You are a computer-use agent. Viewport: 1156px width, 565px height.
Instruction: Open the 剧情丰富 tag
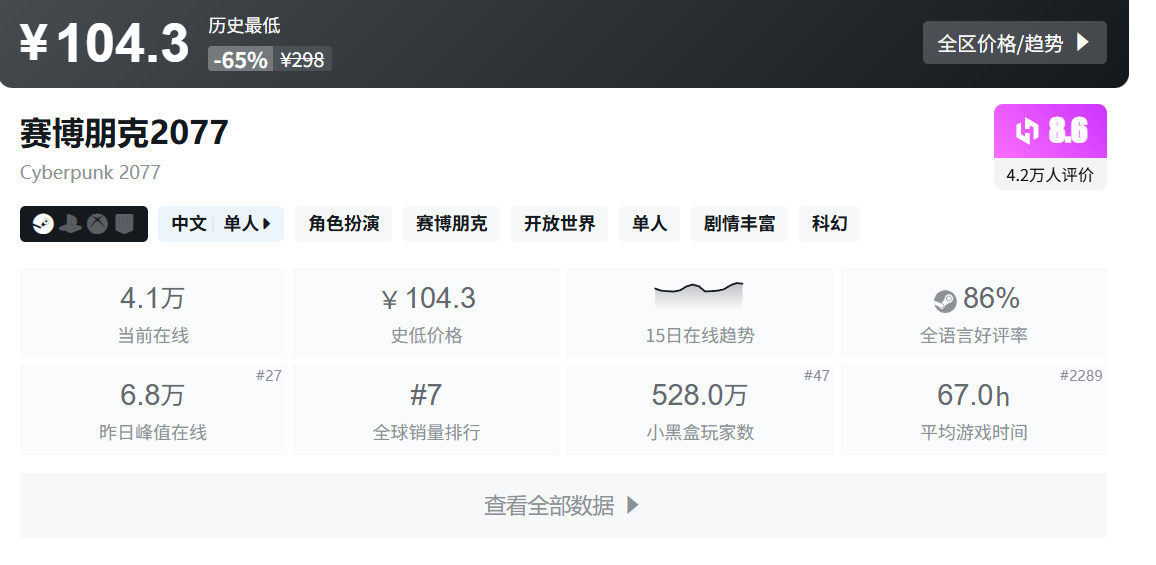coord(739,223)
